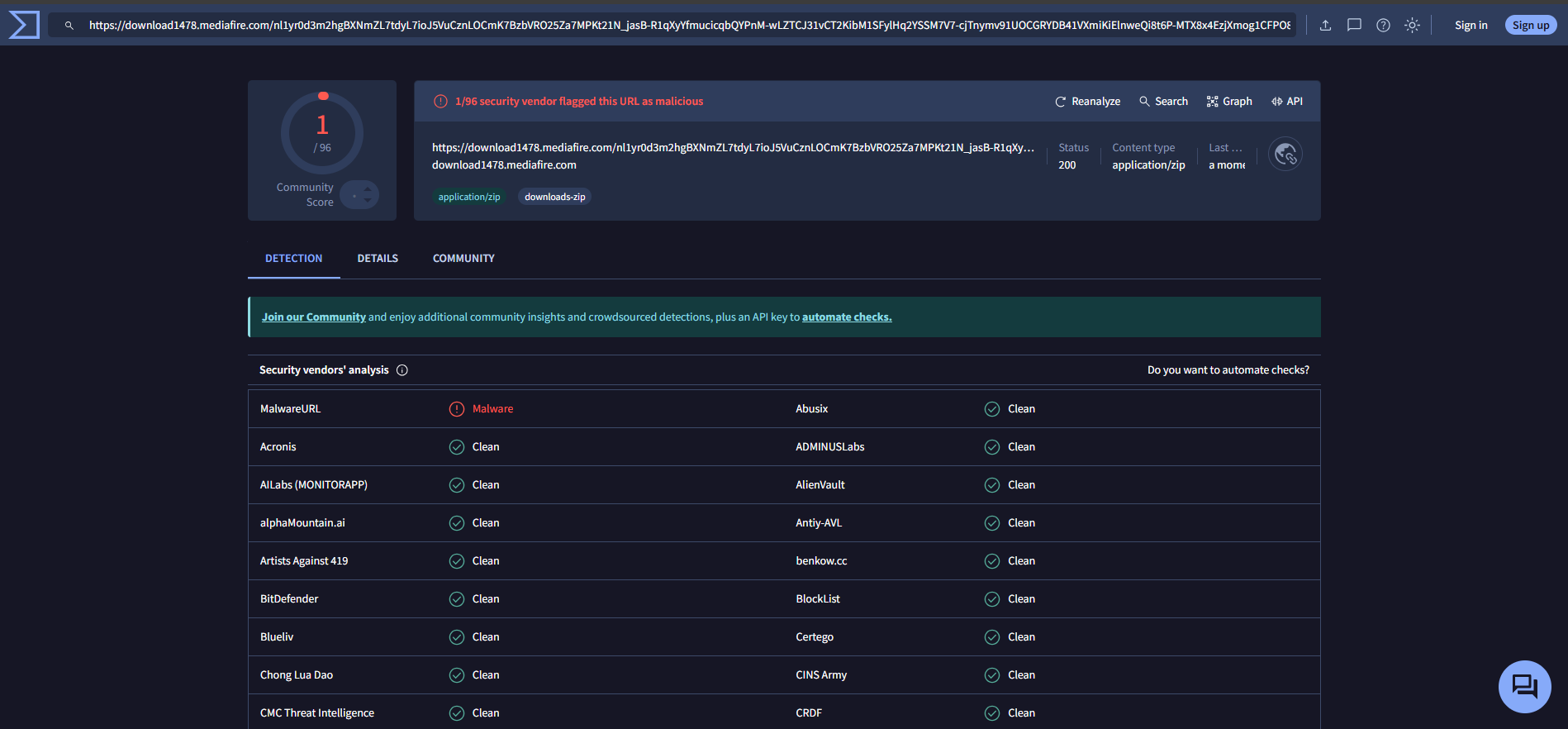Click the Artists Against 419 vendor name
1568x729 pixels.
pos(304,561)
